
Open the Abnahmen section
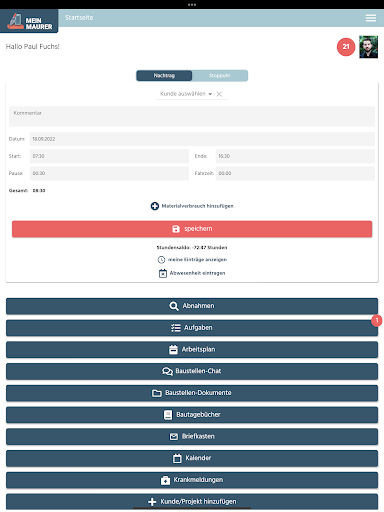192,306
